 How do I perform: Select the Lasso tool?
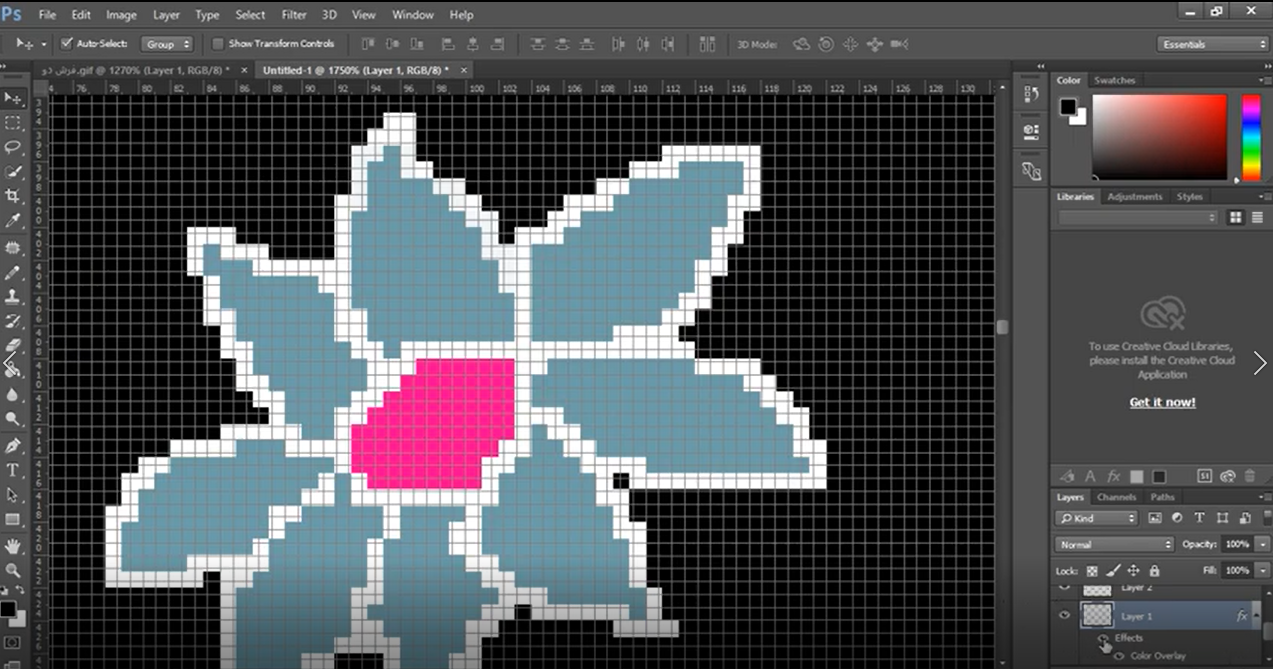tap(13, 147)
